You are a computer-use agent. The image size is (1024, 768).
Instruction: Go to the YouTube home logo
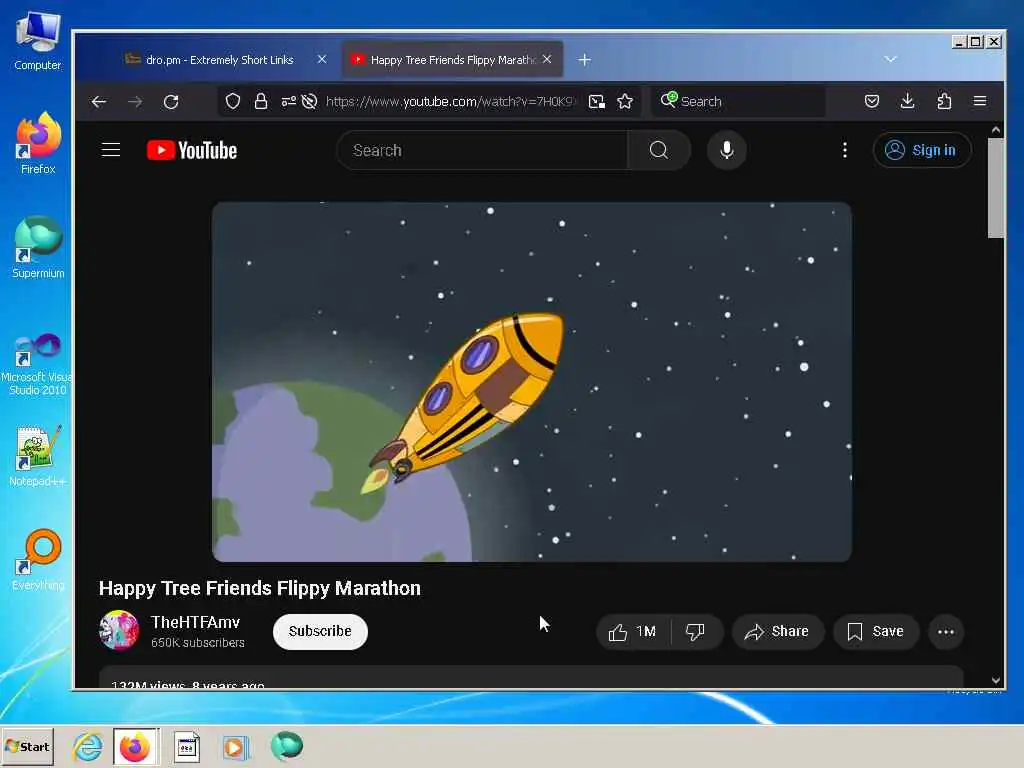pos(192,150)
